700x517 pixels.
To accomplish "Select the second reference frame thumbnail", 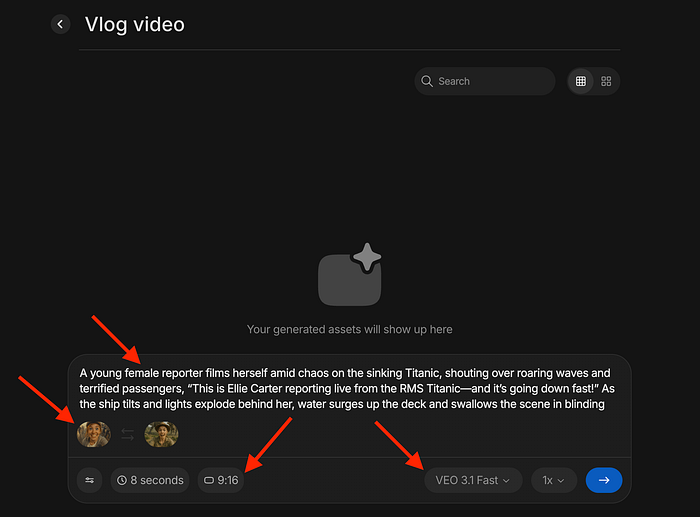I will coord(161,434).
